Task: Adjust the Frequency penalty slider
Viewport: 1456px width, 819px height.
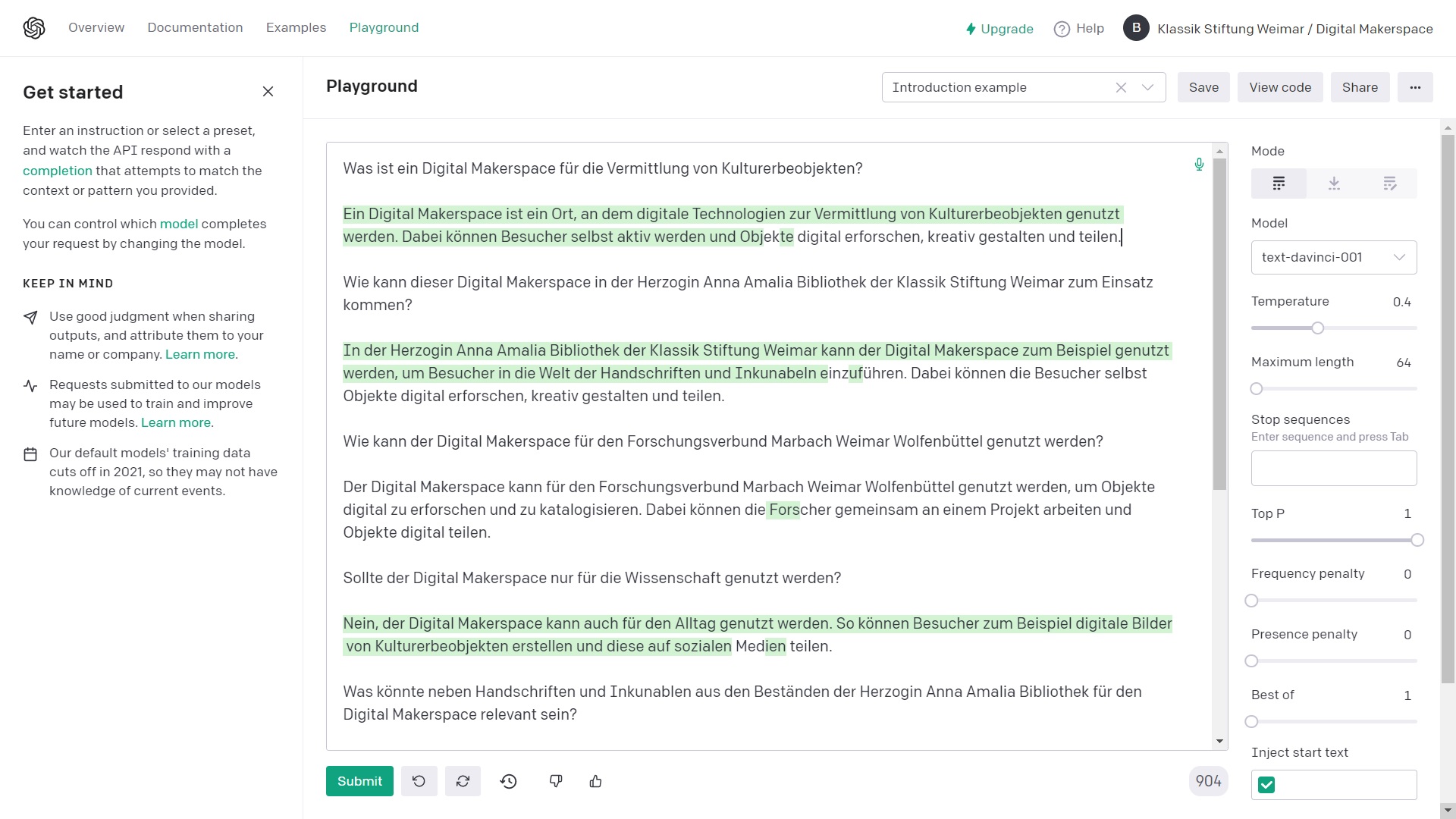Action: click(x=1252, y=601)
